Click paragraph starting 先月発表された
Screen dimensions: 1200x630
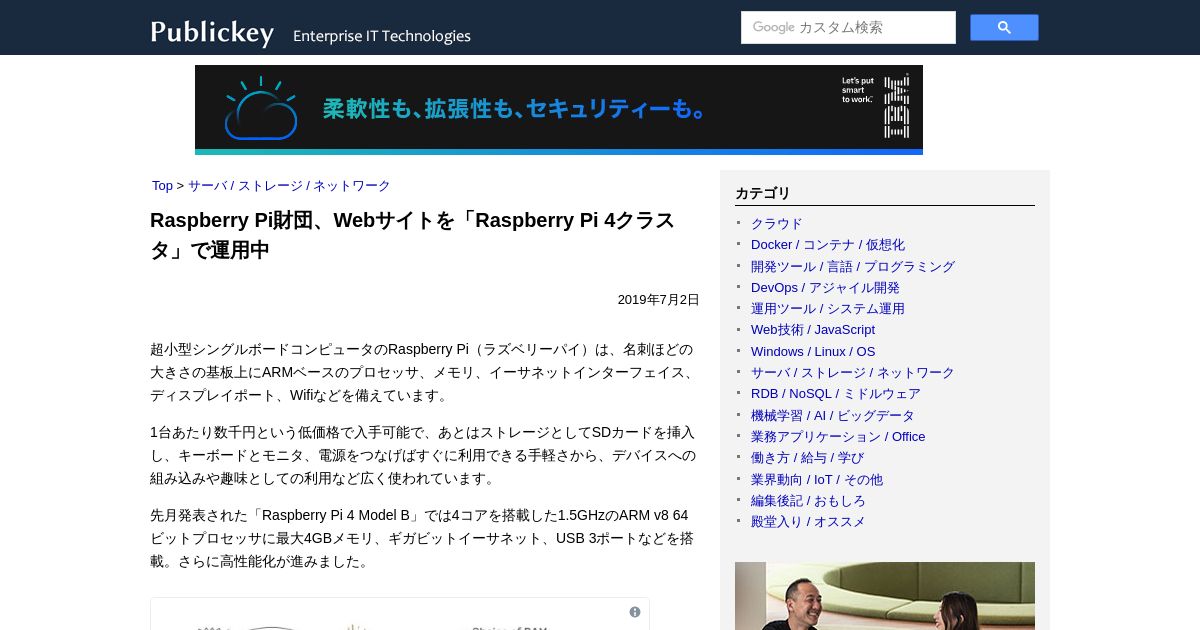[x=424, y=538]
